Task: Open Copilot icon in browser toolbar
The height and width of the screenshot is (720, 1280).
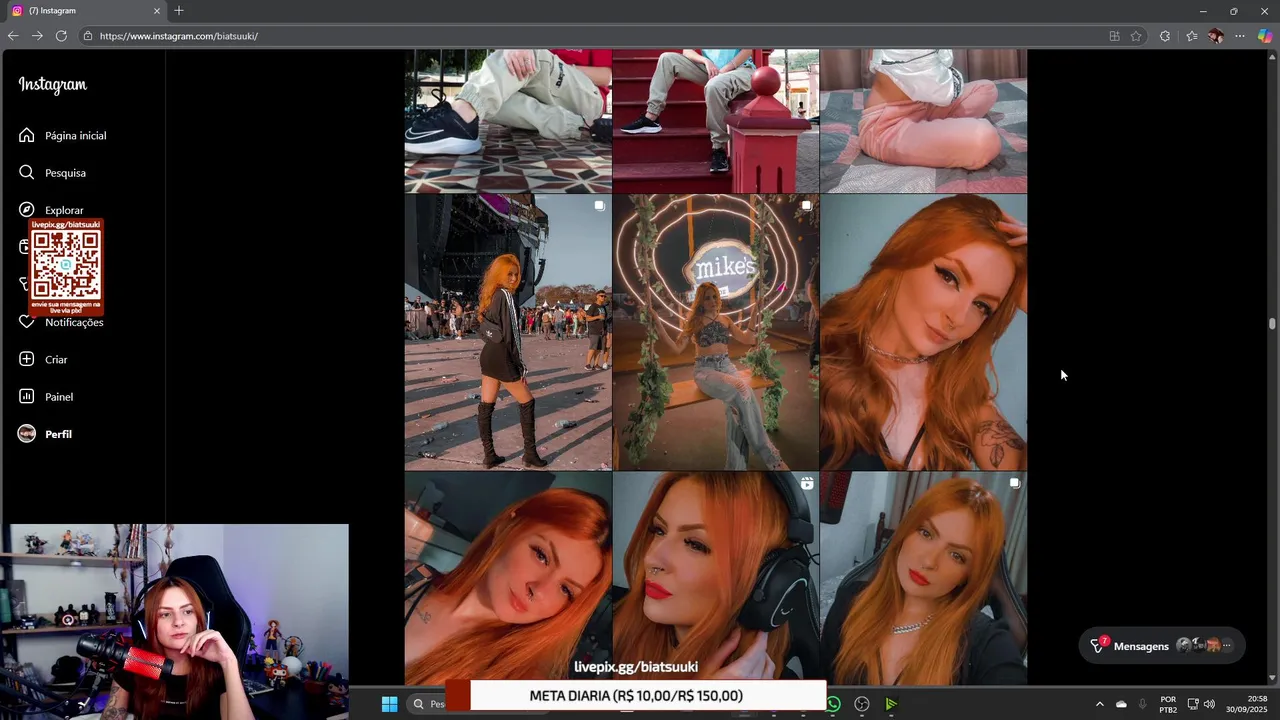Action: [x=1264, y=36]
